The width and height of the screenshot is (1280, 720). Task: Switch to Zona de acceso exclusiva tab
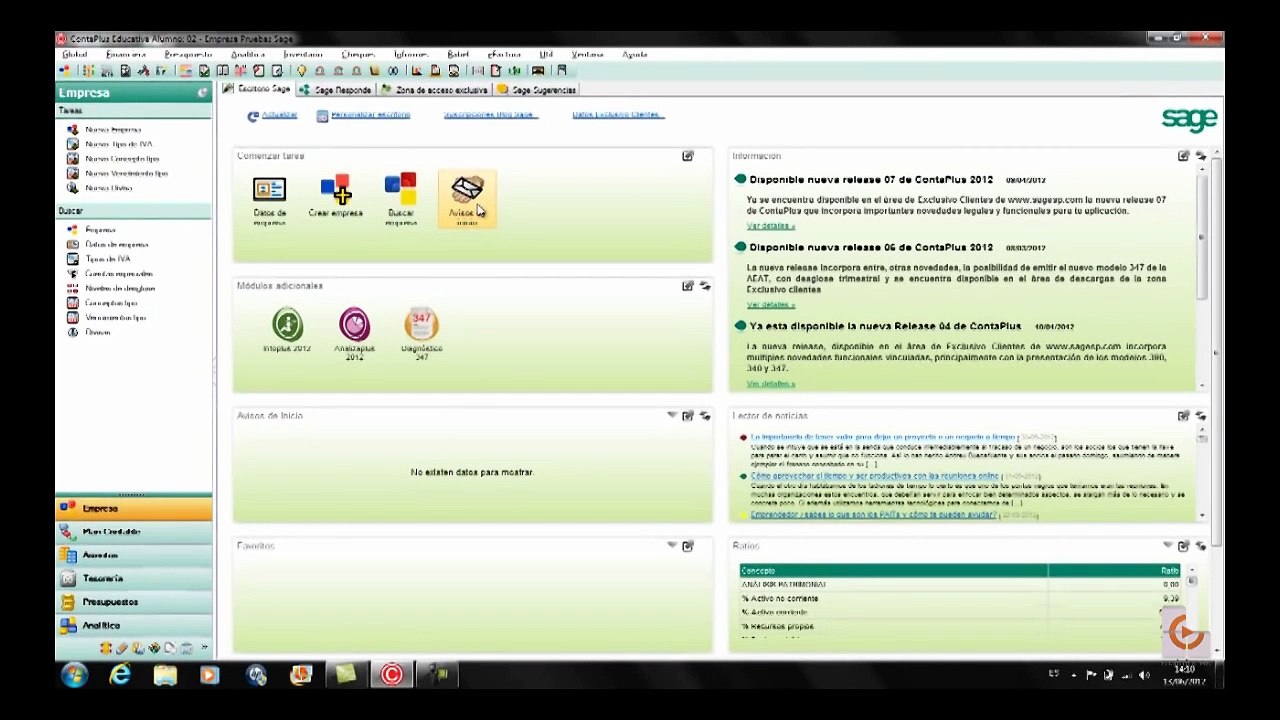435,90
